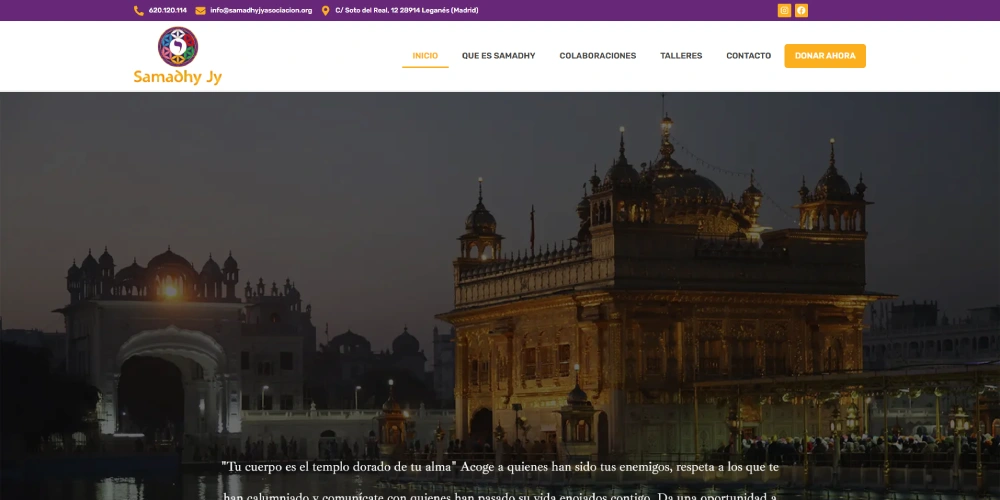1000x500 pixels.
Task: Open the TALLERES menu item
Action: [x=681, y=56]
